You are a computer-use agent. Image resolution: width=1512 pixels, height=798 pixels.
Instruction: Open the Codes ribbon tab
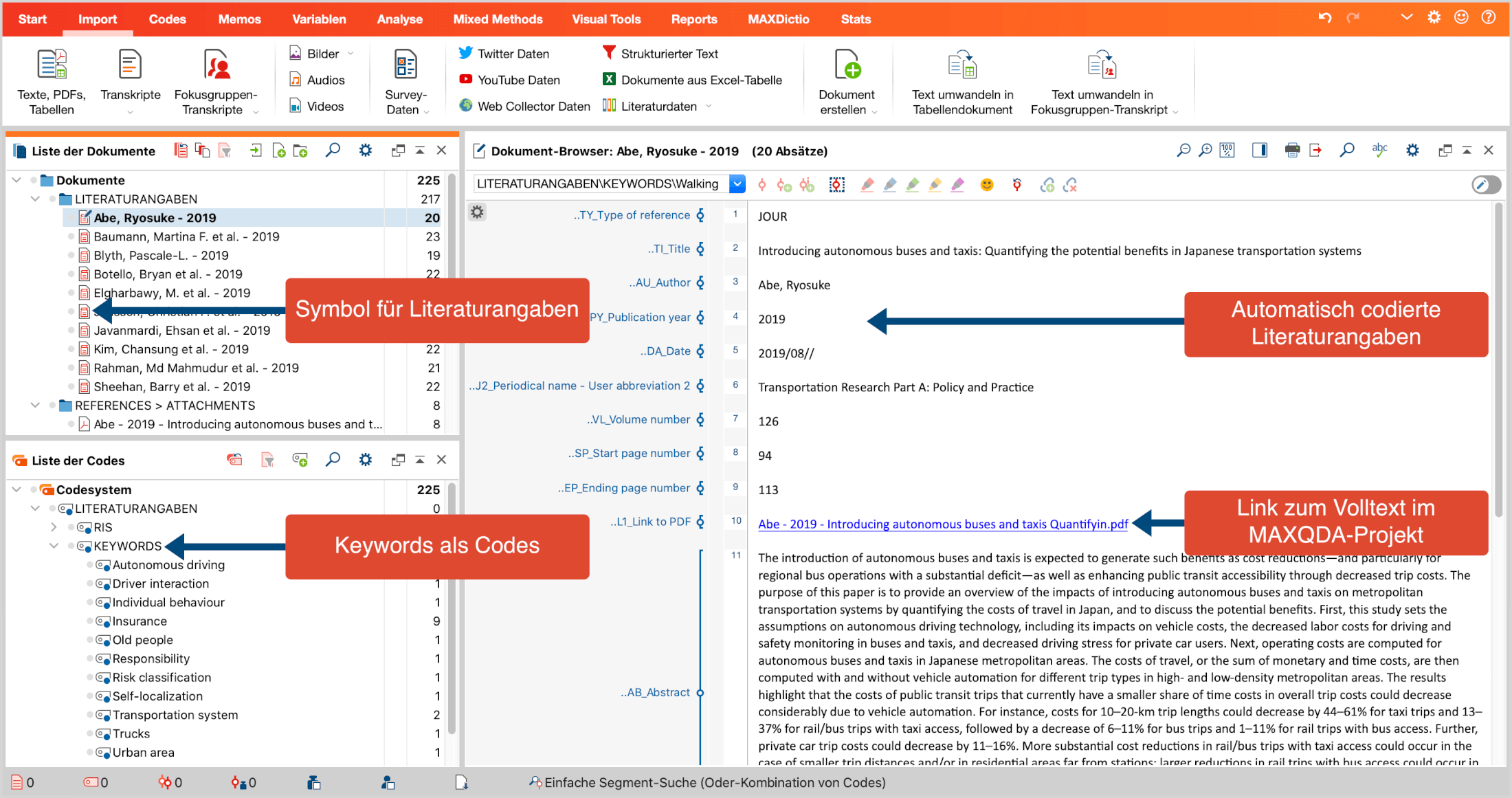click(x=167, y=19)
